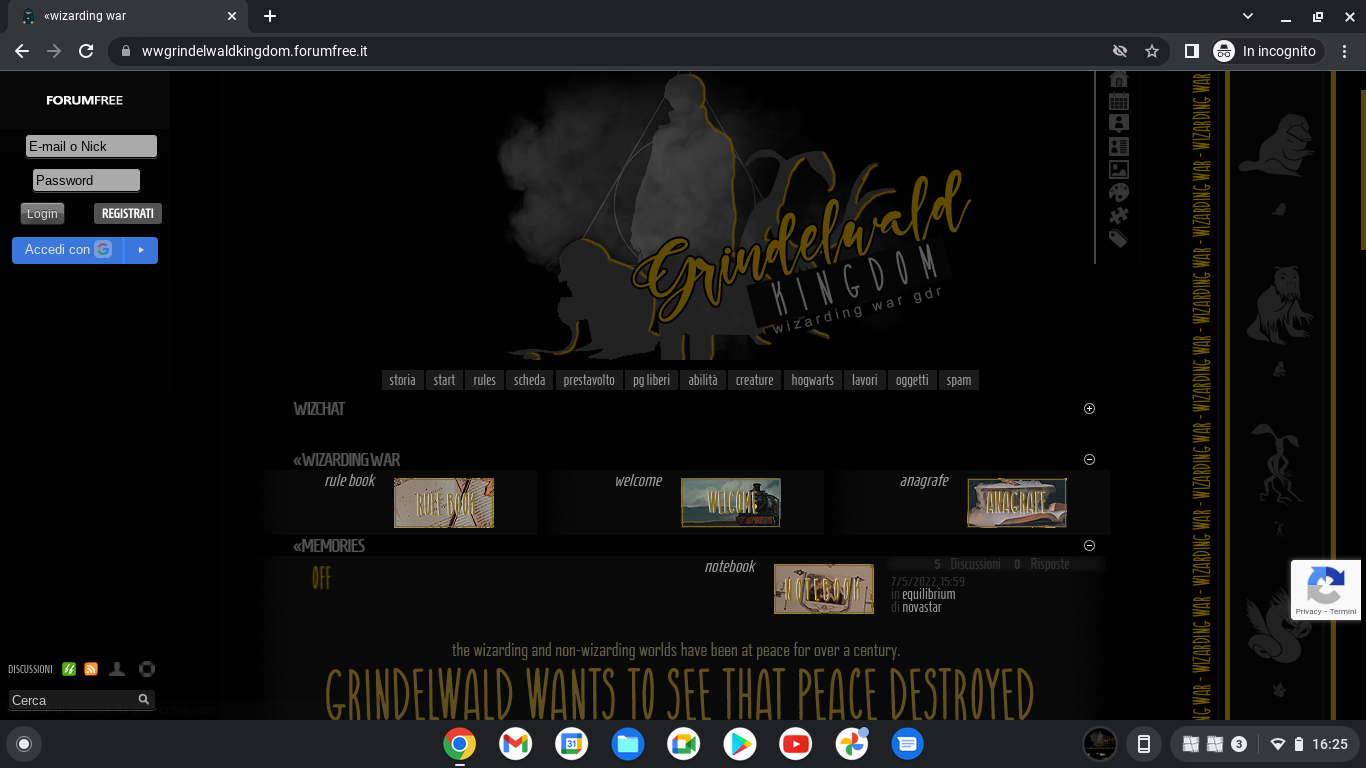The image size is (1366, 768).
Task: Open the start menu item
Action: [x=444, y=380]
